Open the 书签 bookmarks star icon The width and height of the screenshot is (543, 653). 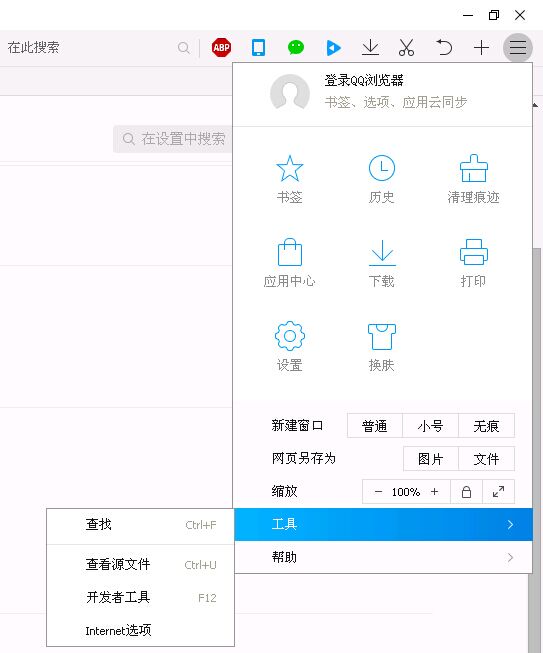[289, 168]
